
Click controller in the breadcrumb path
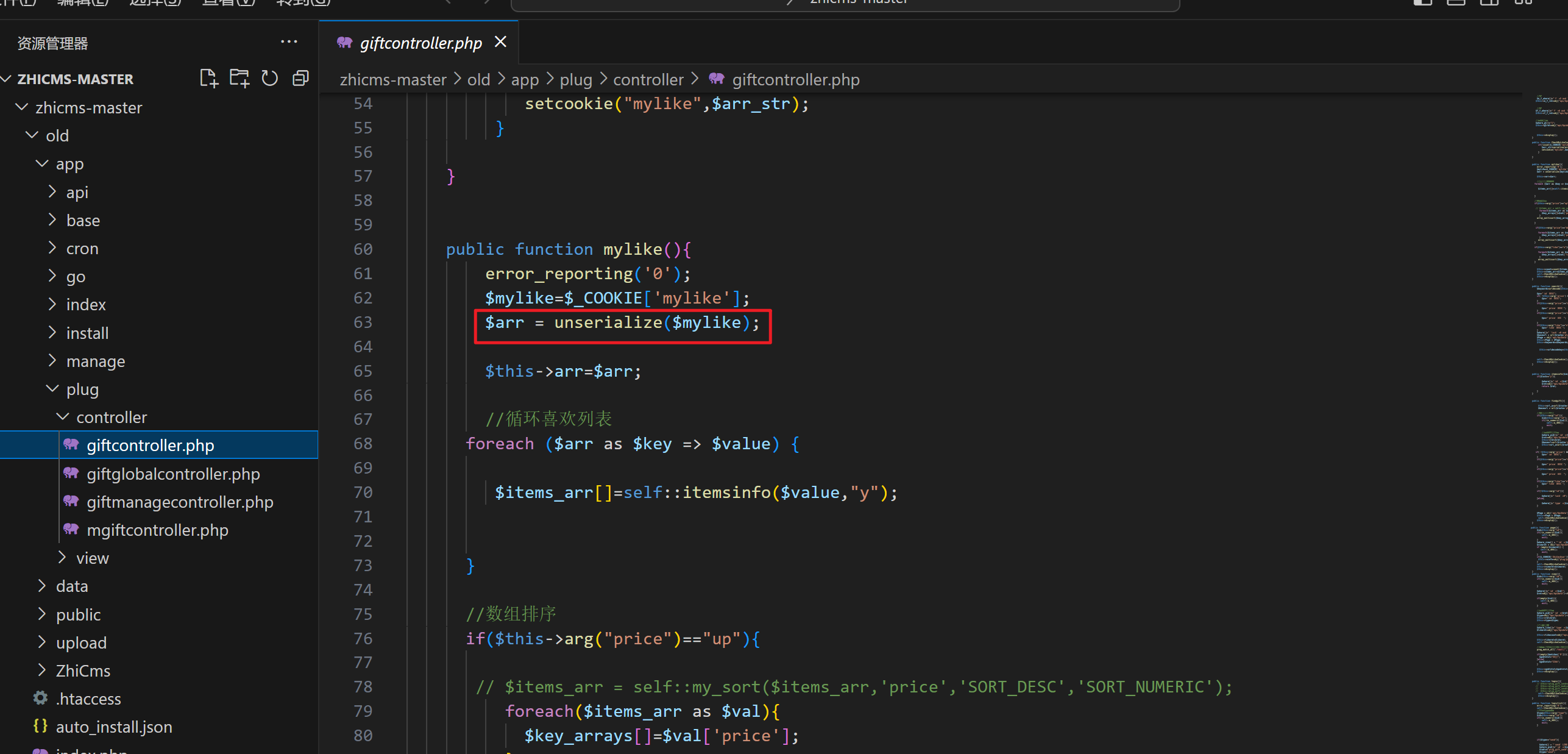[648, 79]
